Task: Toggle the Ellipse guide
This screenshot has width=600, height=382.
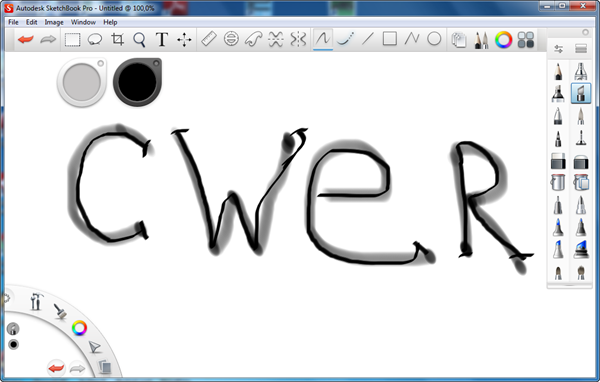Action: [231, 39]
